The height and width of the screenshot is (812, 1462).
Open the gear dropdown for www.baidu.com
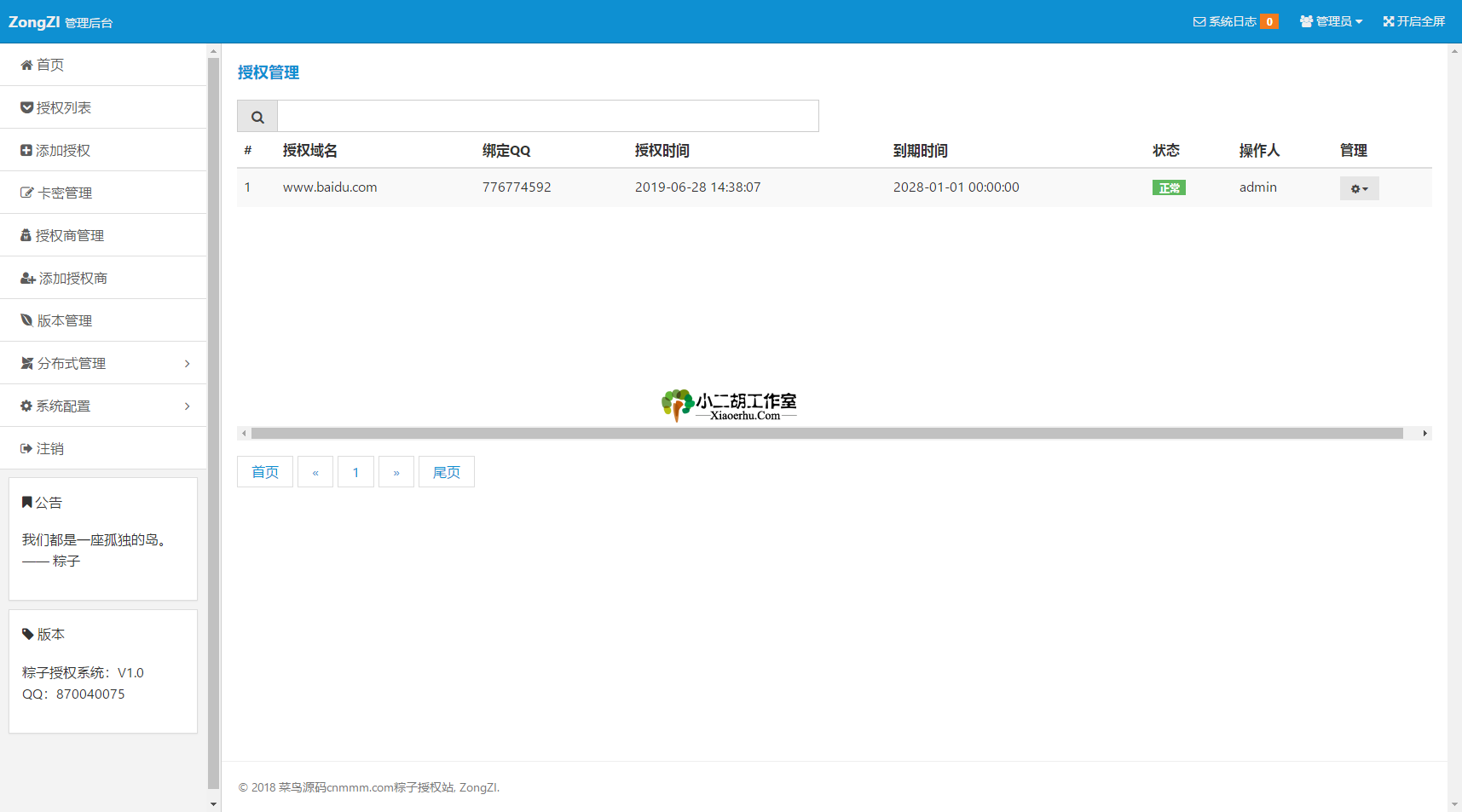[1359, 188]
